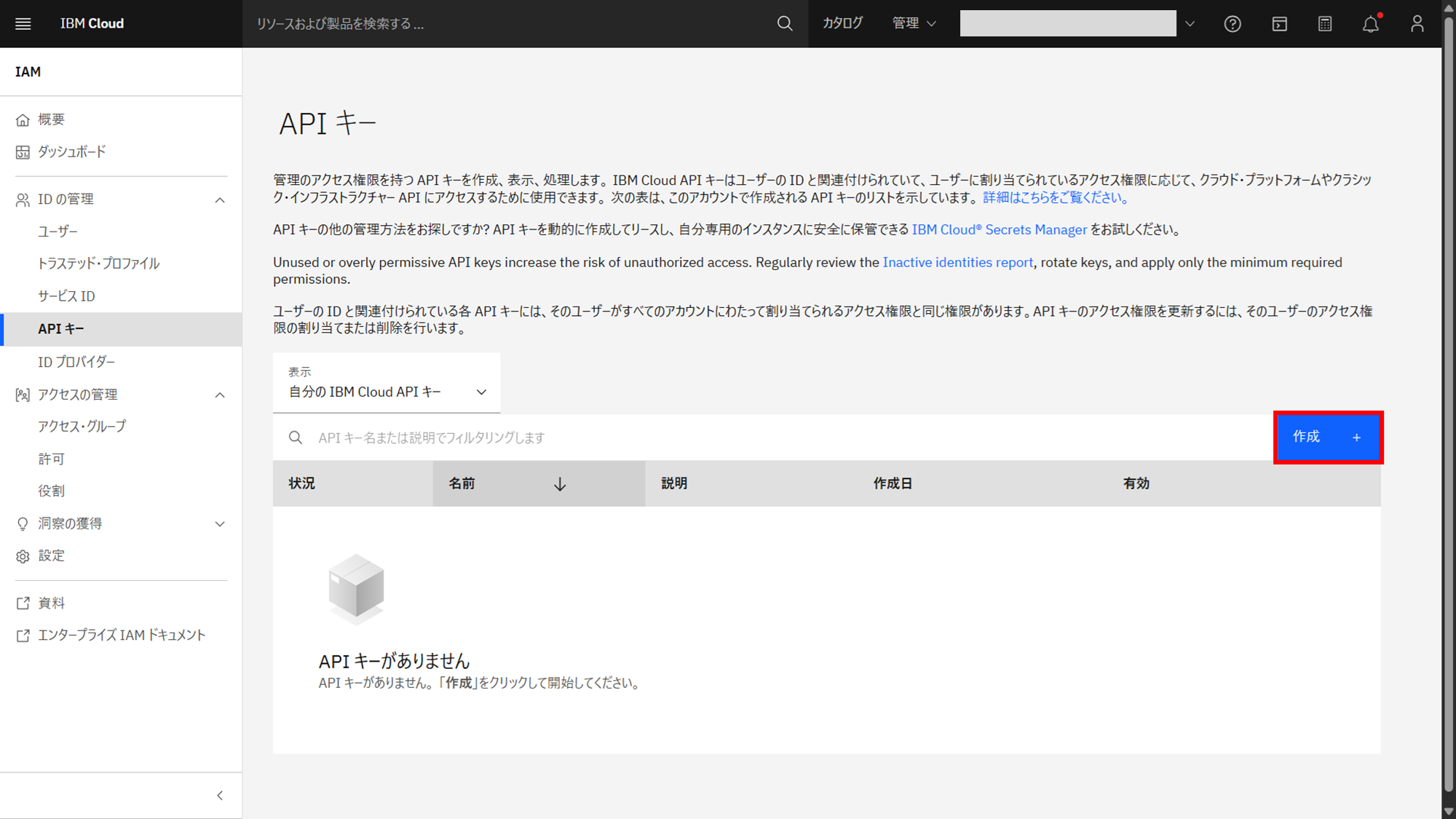The height and width of the screenshot is (819, 1456).
Task: Go to サービス ID in the sidebar
Action: 66,296
